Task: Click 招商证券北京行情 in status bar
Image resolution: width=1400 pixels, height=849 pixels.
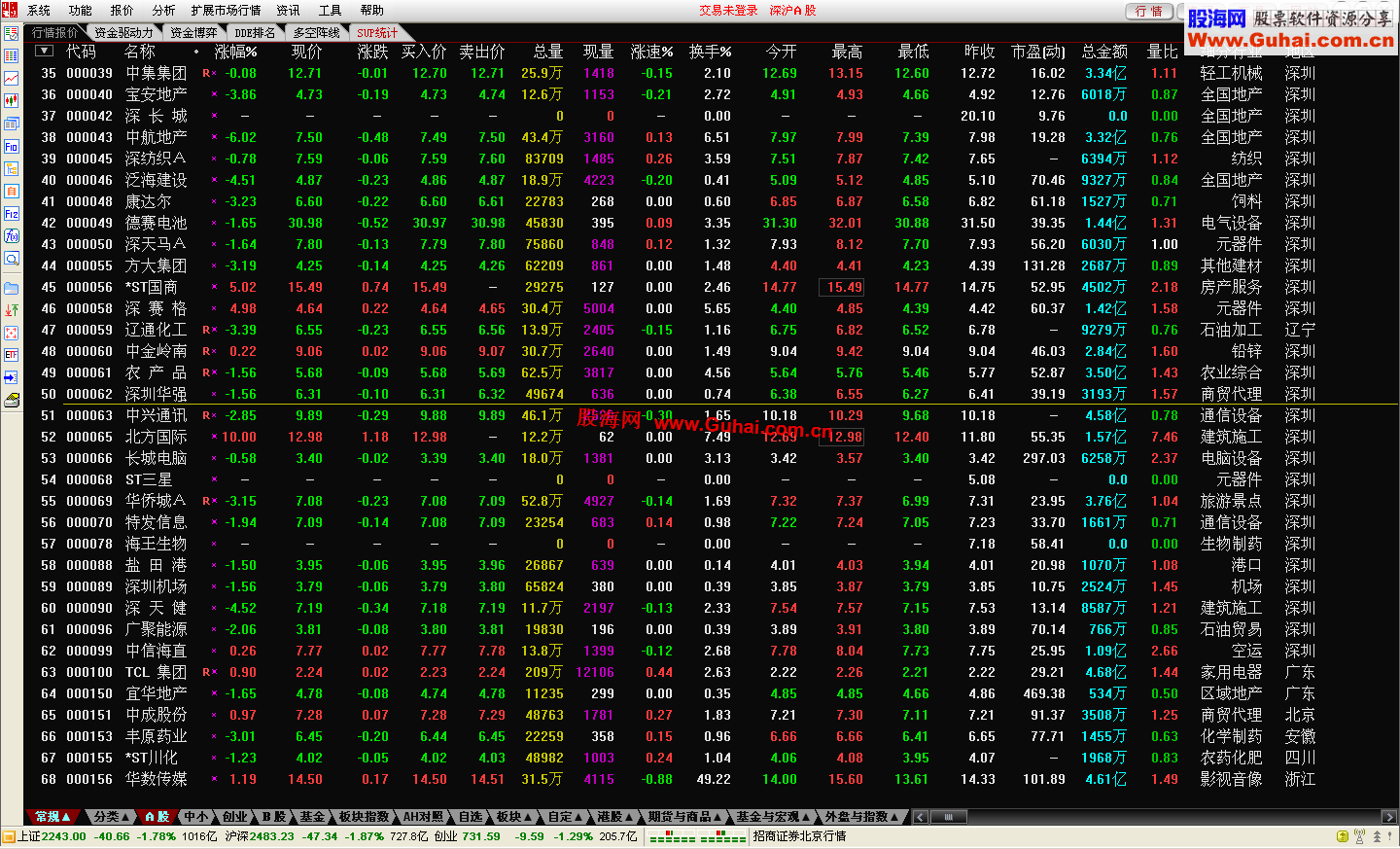Action: point(800,836)
